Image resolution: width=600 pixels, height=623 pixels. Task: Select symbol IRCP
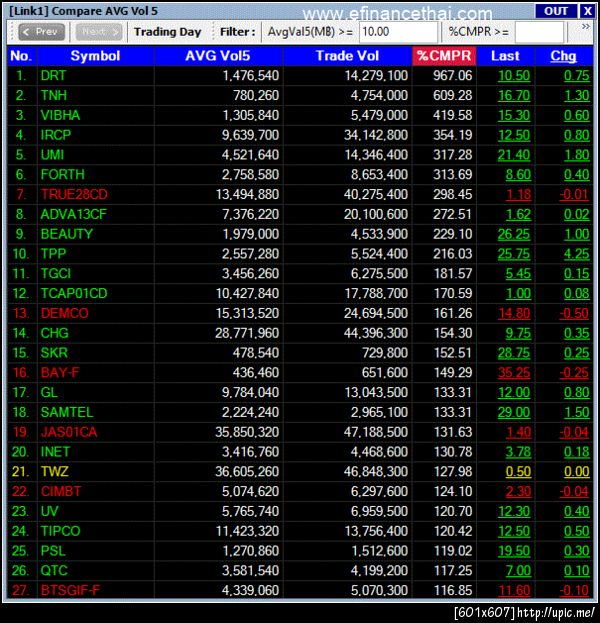tap(56, 135)
